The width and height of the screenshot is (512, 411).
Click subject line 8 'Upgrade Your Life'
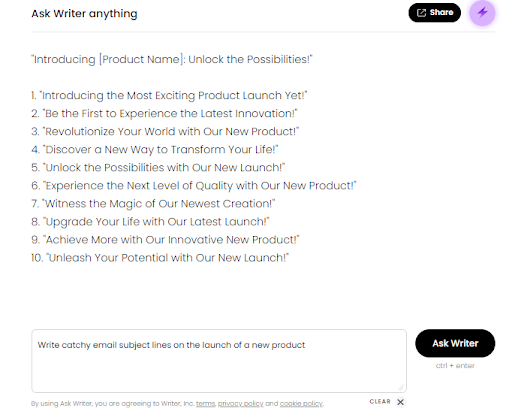(x=150, y=222)
